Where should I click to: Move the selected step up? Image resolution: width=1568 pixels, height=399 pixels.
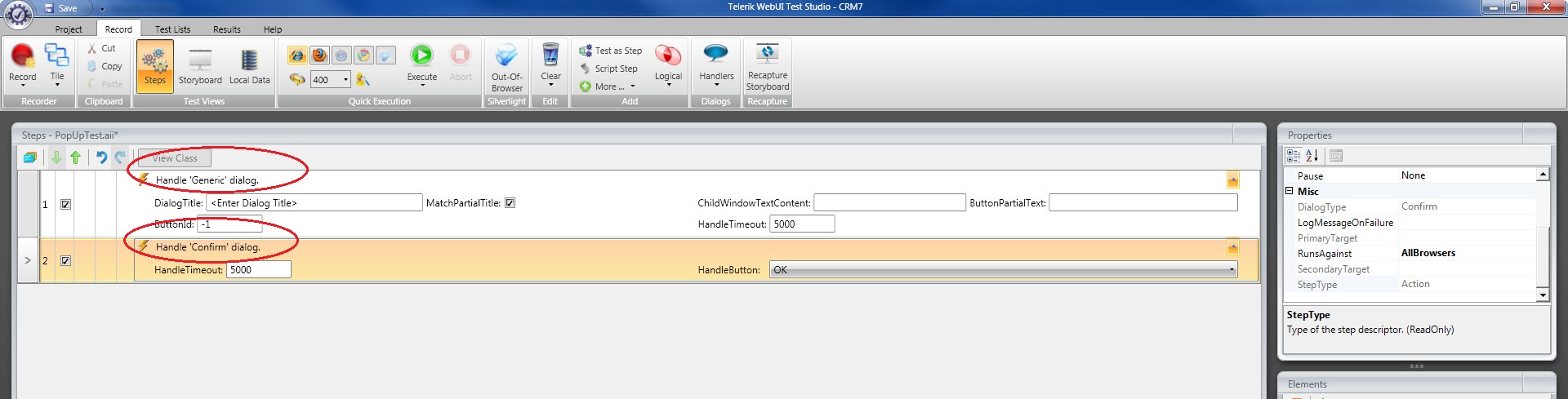tap(76, 157)
